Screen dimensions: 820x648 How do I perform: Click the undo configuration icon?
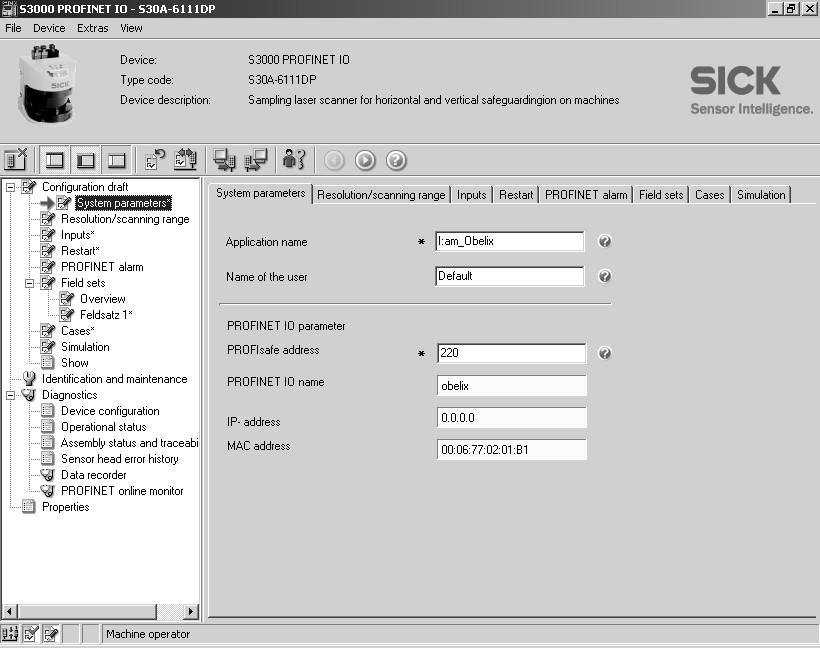tap(155, 160)
